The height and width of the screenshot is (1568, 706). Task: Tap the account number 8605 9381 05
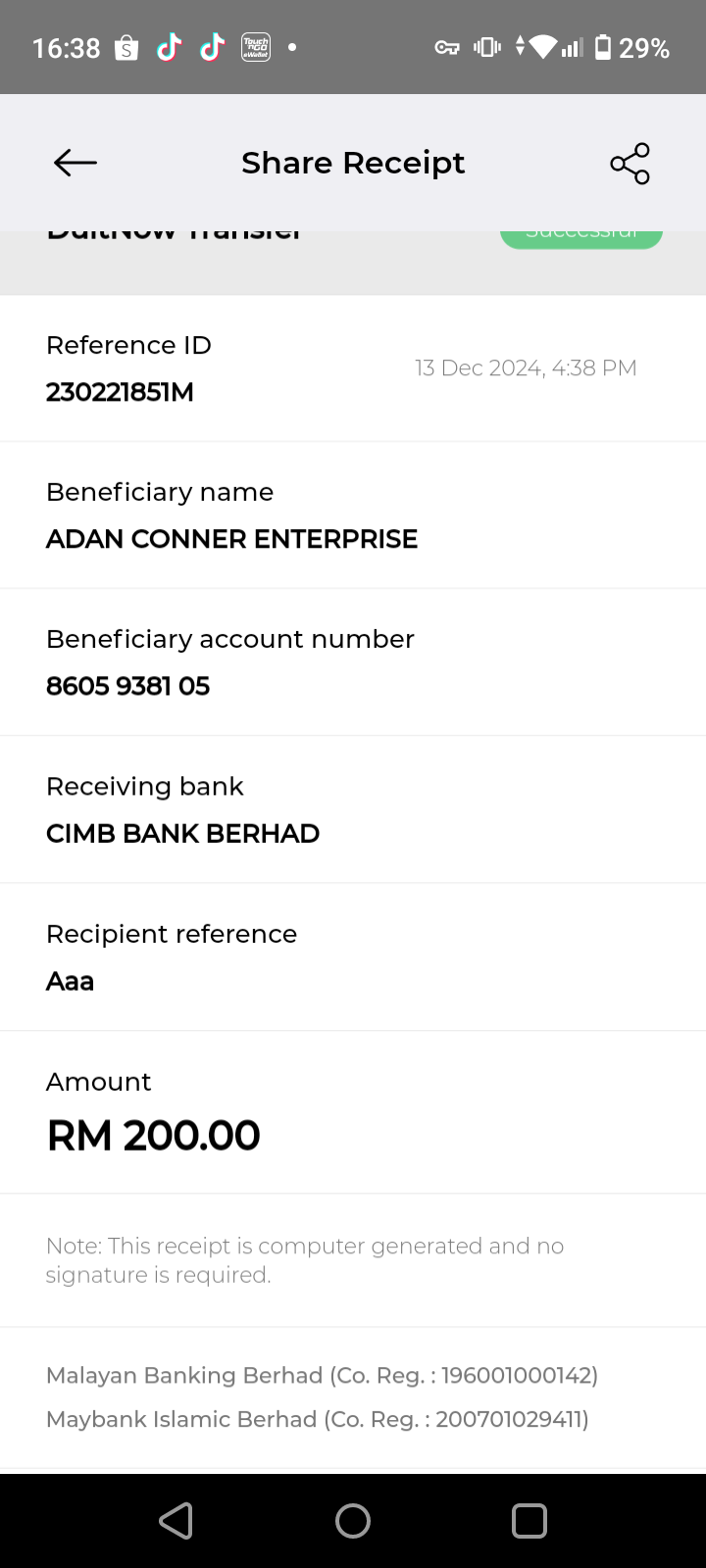(127, 686)
